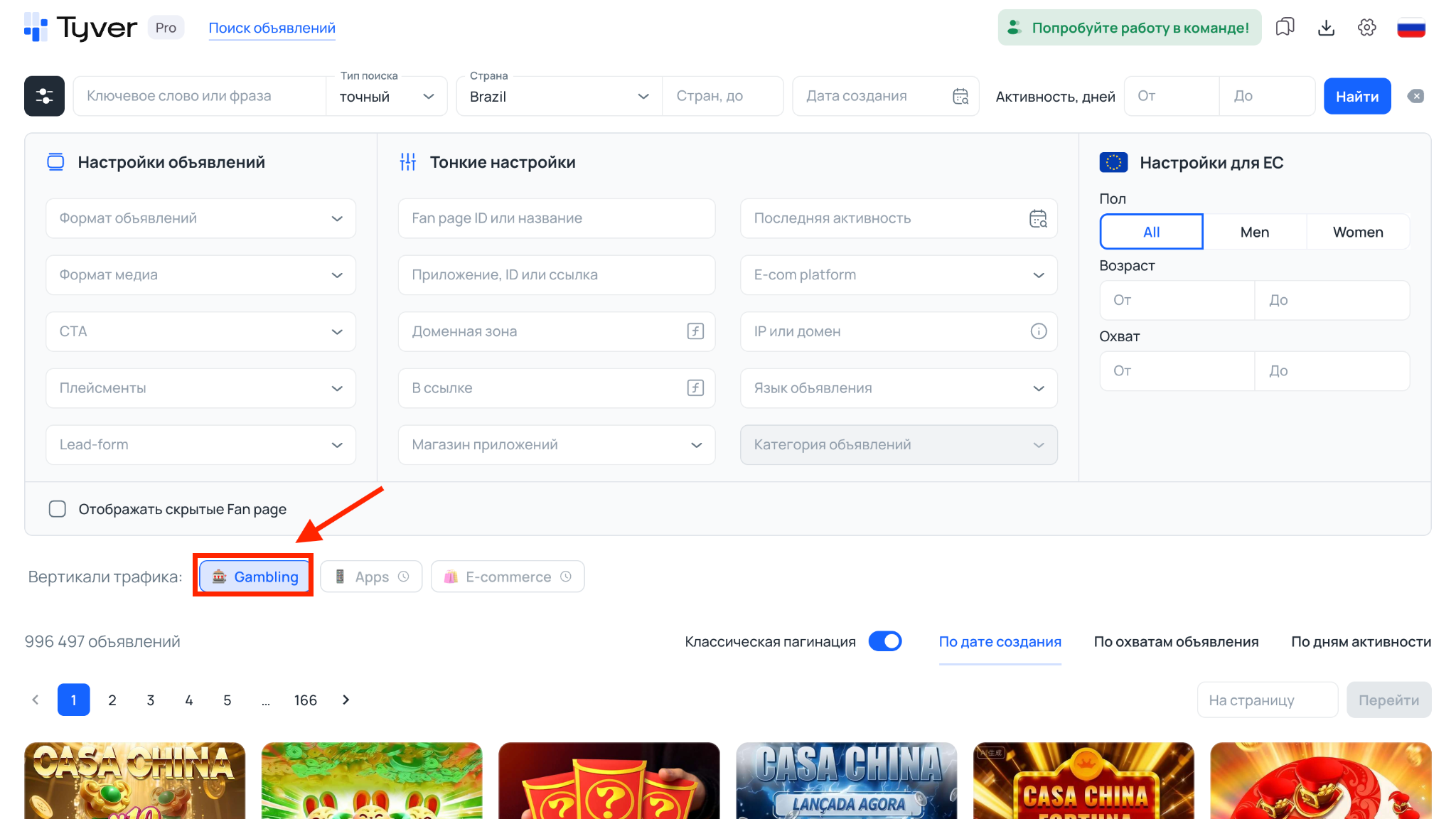Viewport: 1456px width, 819px height.
Task: Toggle the Классическая пагинация switch
Action: tap(885, 641)
